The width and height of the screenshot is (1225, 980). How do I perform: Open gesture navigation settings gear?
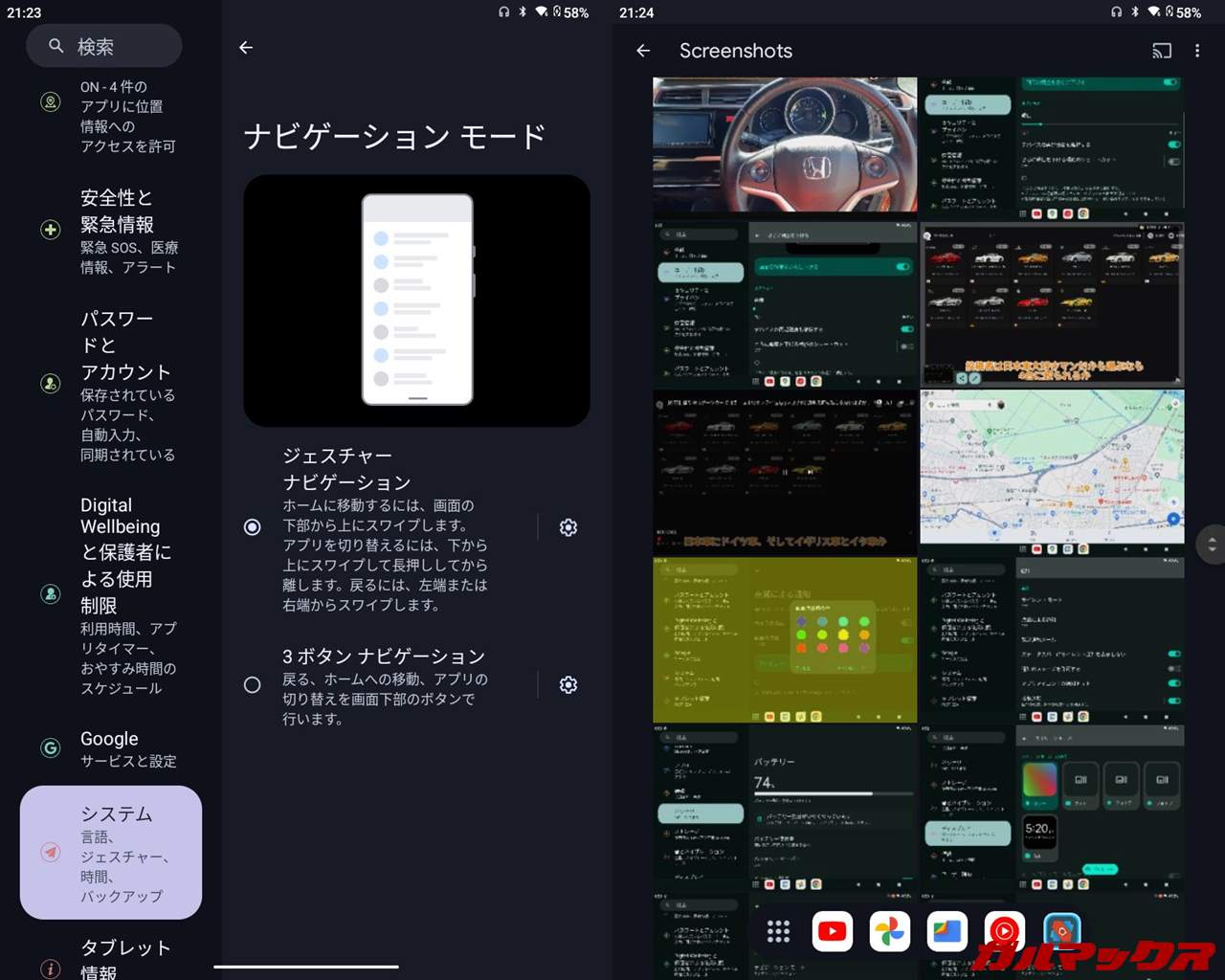point(568,527)
